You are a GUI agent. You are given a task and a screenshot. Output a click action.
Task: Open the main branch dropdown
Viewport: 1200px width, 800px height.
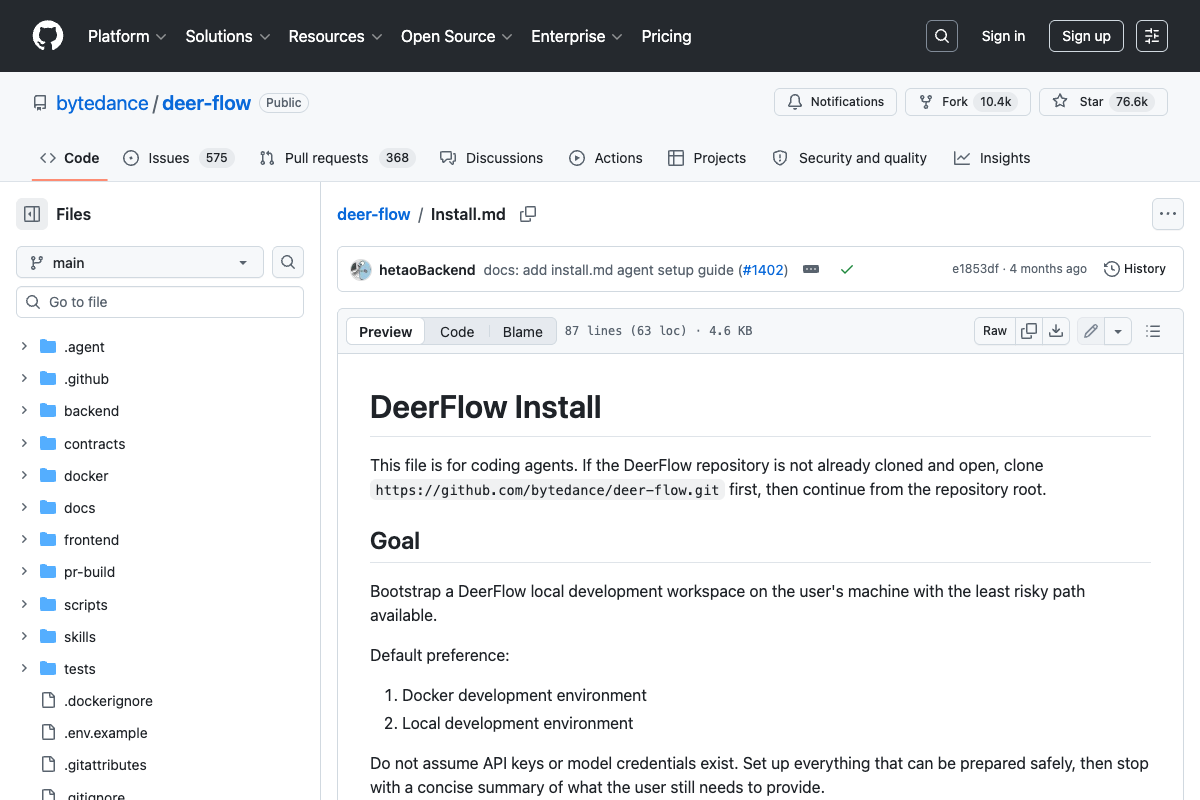tap(140, 262)
